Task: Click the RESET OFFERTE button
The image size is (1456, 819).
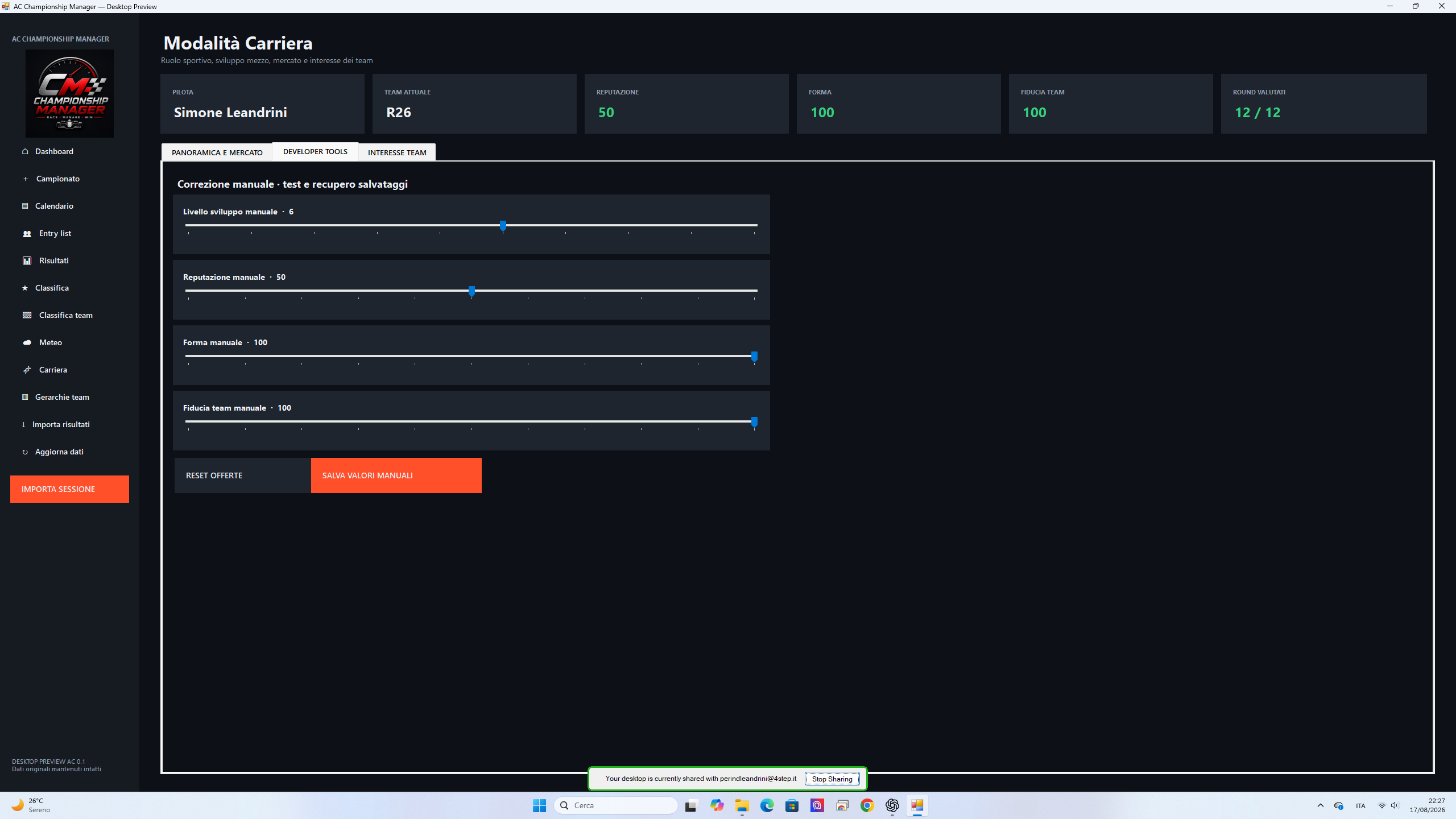Action: [x=243, y=475]
